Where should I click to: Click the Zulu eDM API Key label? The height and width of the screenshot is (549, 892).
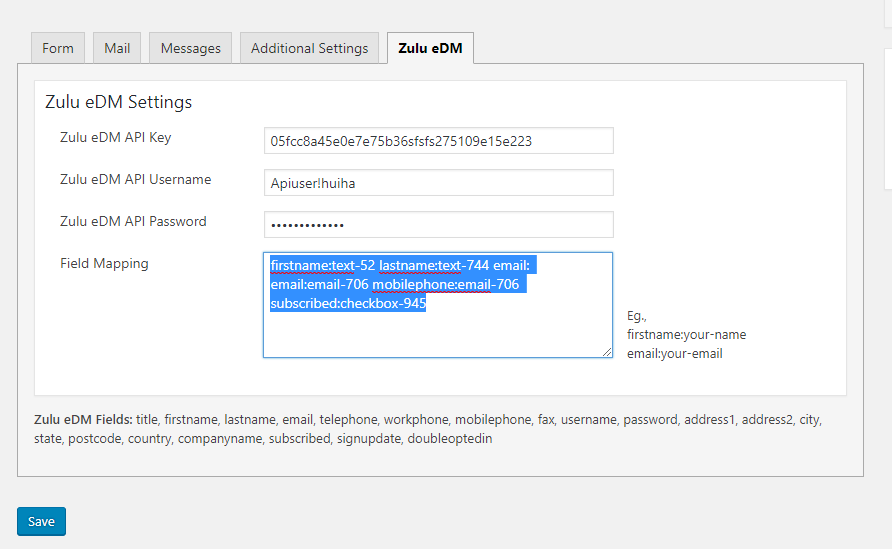tap(115, 138)
